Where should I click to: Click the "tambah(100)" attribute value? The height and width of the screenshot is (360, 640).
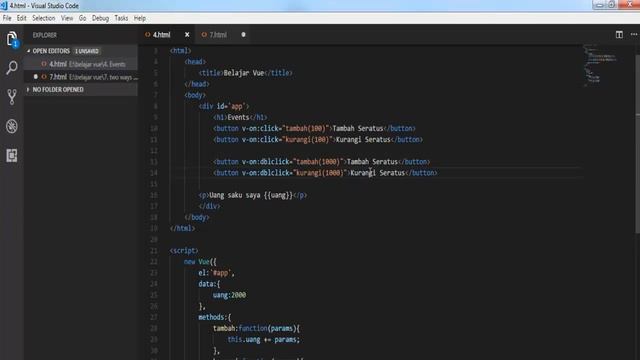pyautogui.click(x=307, y=129)
